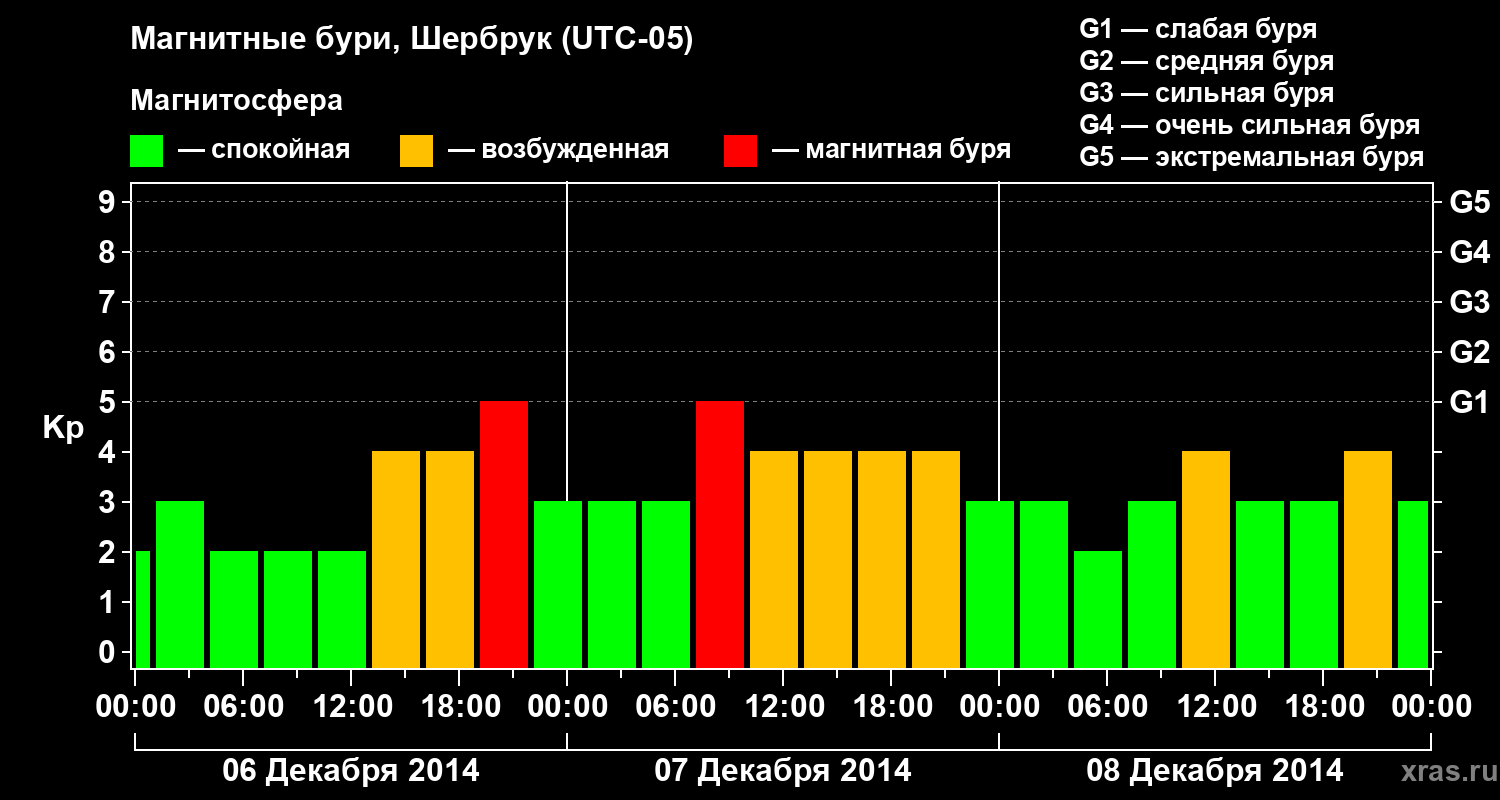Click the G1 label on right axis
The height and width of the screenshot is (800, 1500).
click(1469, 403)
